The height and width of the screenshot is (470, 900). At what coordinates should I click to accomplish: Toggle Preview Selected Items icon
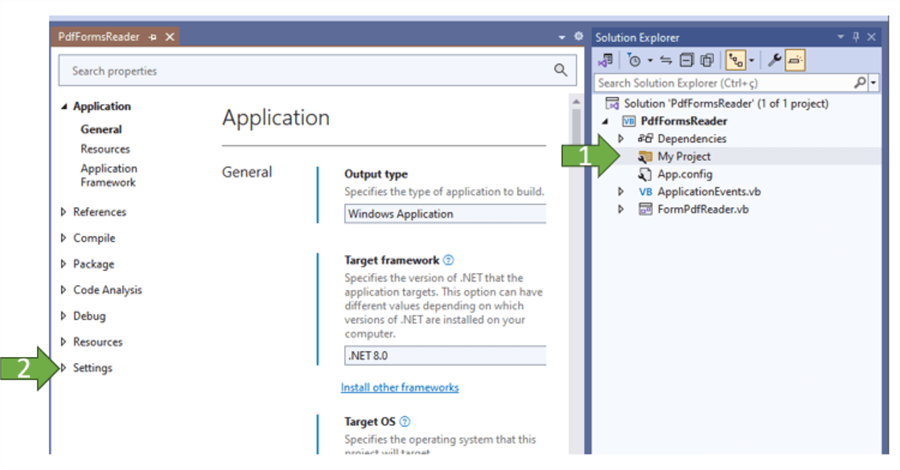point(795,60)
